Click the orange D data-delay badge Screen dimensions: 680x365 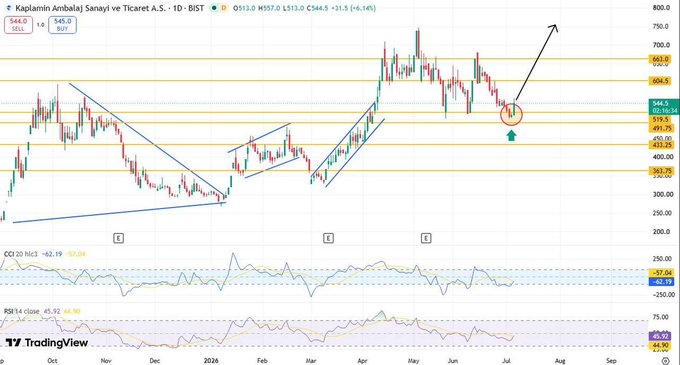(223, 8)
